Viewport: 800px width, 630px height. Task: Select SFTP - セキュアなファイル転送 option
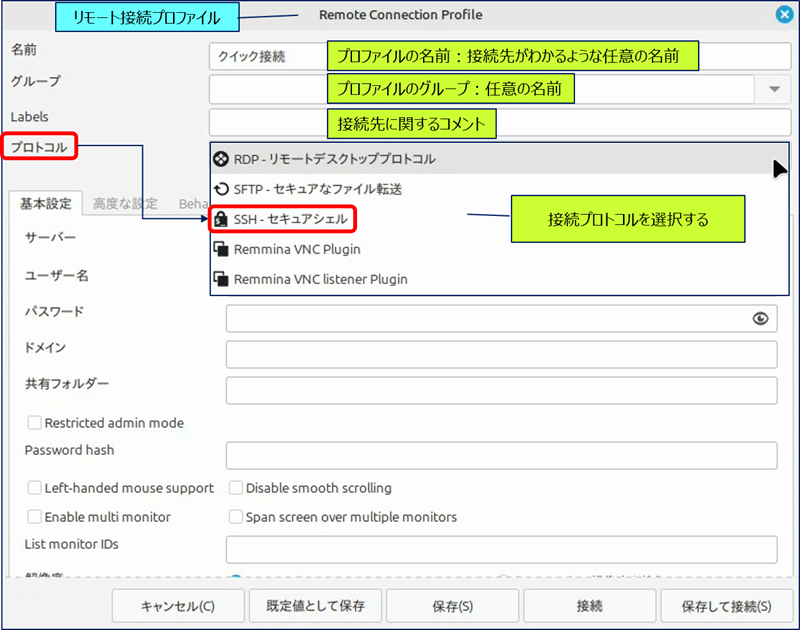pos(499,189)
